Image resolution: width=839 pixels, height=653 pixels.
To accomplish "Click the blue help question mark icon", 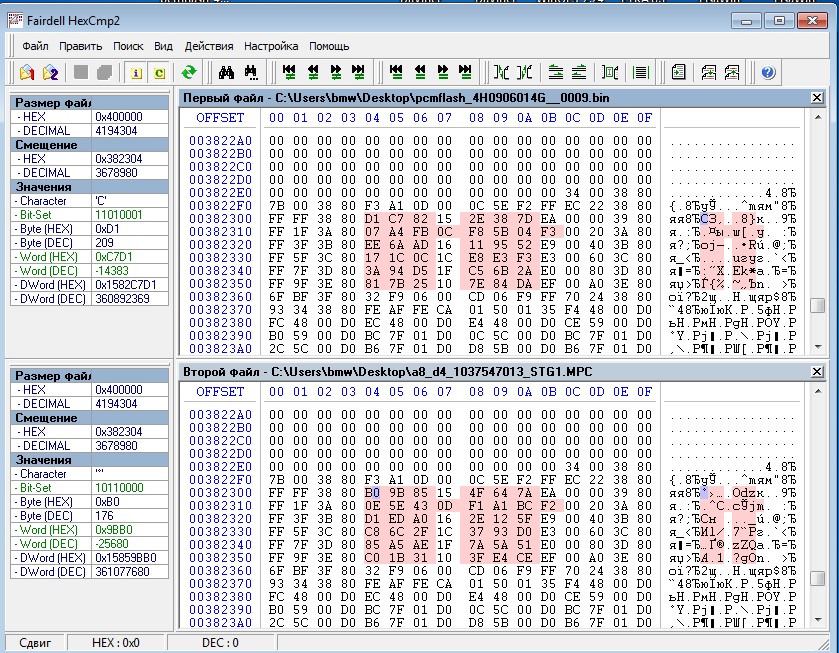I will (x=768, y=72).
